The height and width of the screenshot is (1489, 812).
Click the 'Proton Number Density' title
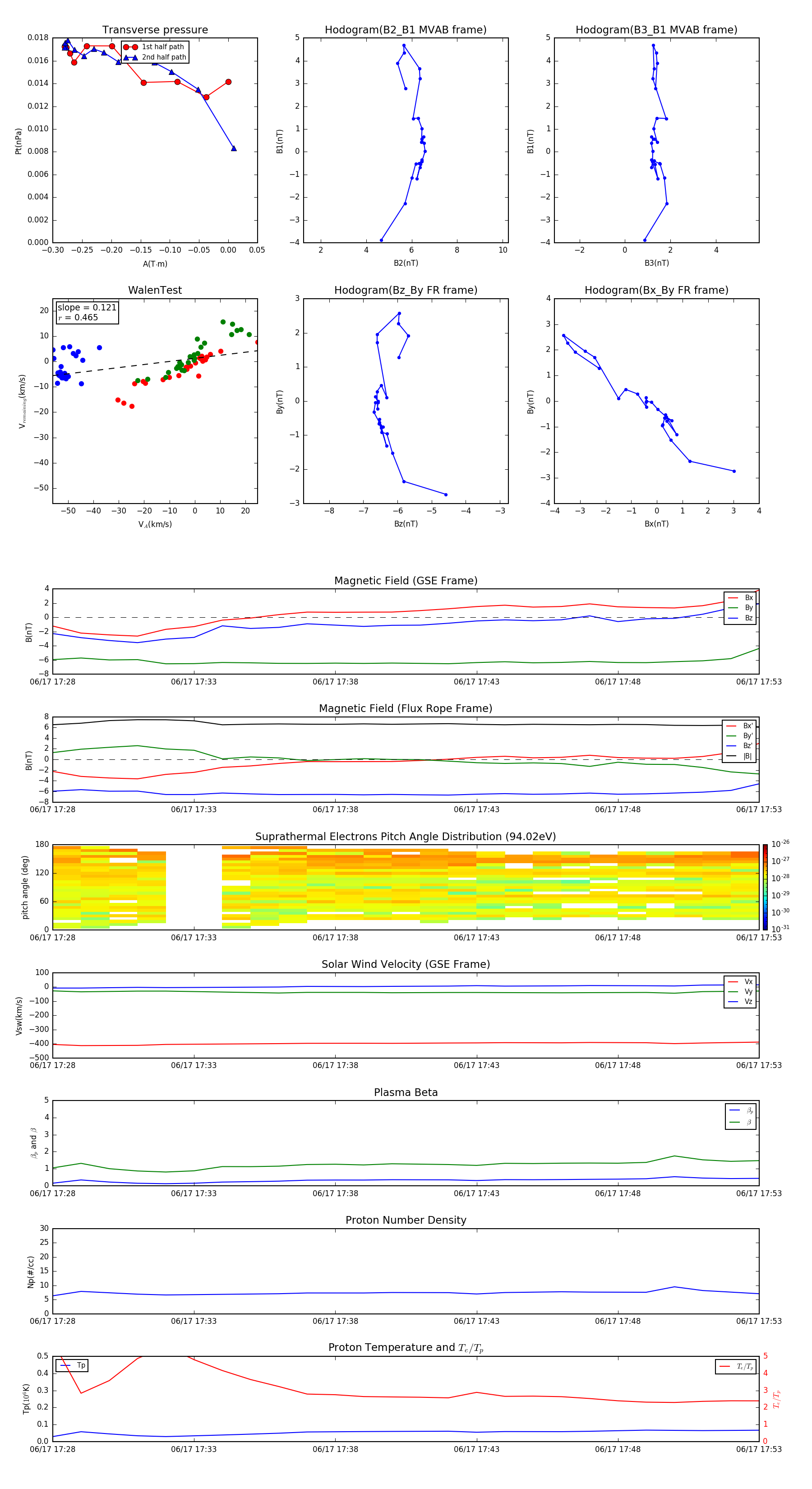click(406, 1220)
